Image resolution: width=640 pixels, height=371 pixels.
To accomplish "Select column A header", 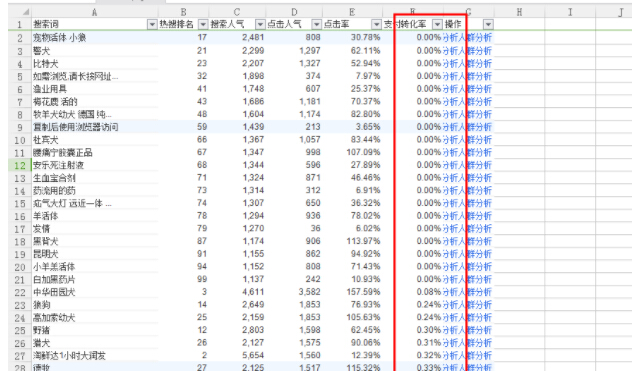I will [x=94, y=12].
